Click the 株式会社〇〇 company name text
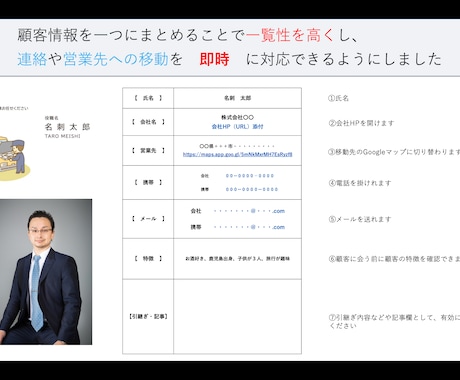Viewport: 460px width, 380px height. coord(237,117)
